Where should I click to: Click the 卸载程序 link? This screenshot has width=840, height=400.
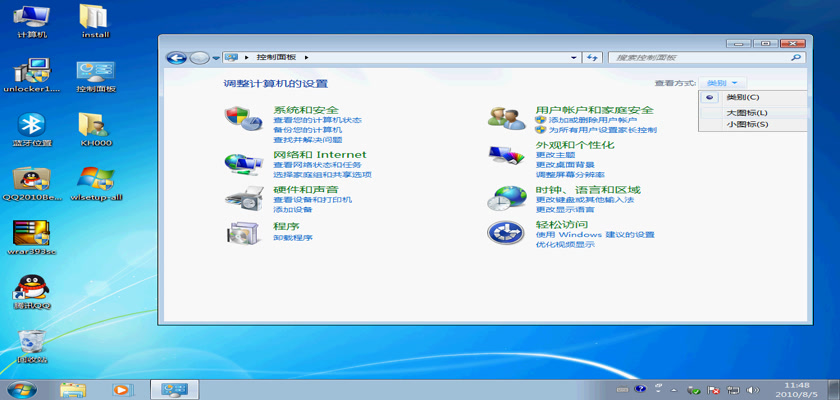point(293,238)
